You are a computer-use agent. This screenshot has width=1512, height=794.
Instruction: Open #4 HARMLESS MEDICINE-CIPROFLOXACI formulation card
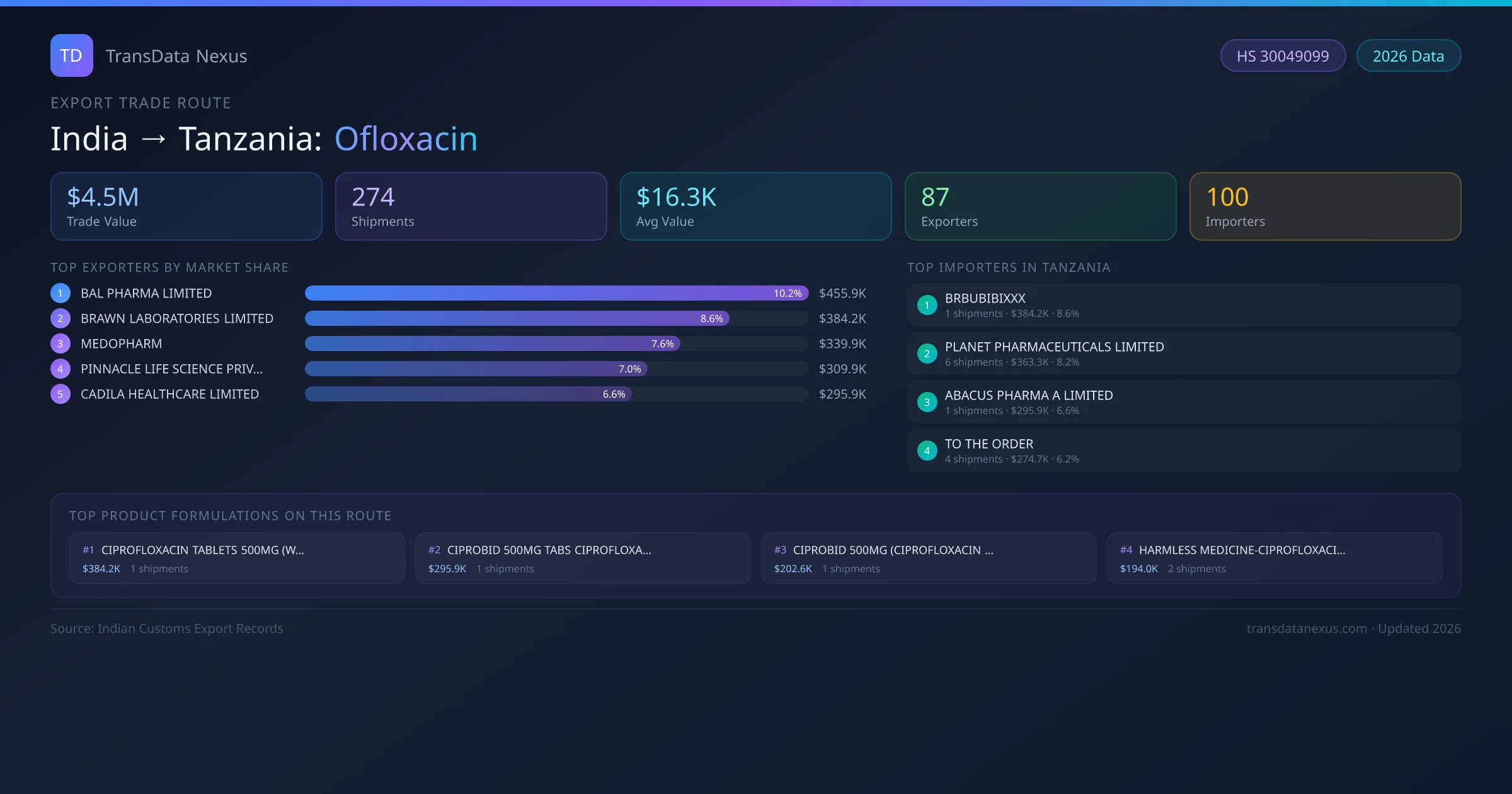1274,558
